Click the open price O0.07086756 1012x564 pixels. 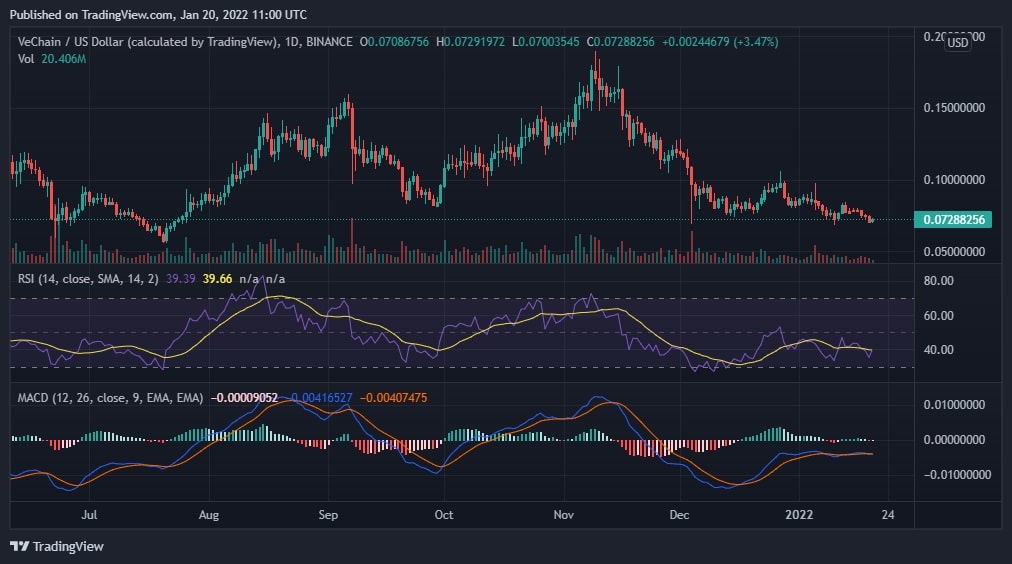tap(394, 42)
